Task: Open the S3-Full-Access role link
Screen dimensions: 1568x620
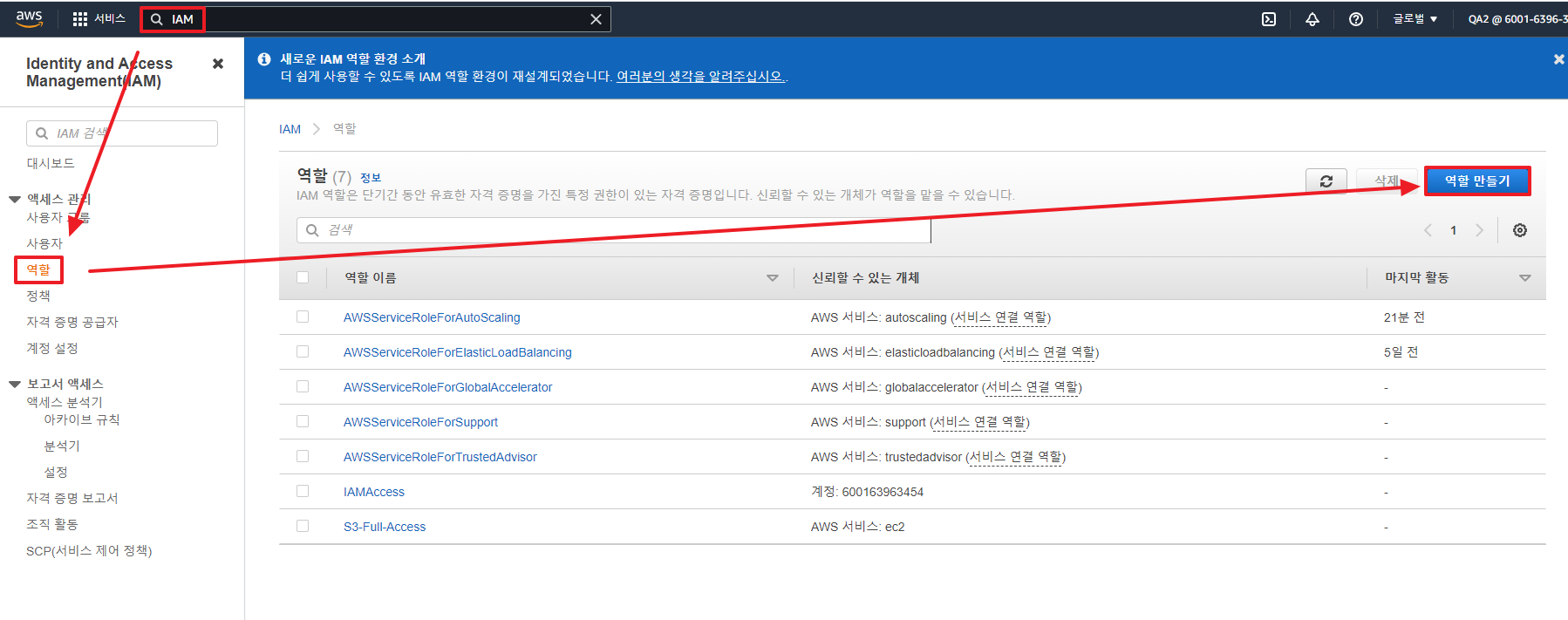Action: click(385, 527)
